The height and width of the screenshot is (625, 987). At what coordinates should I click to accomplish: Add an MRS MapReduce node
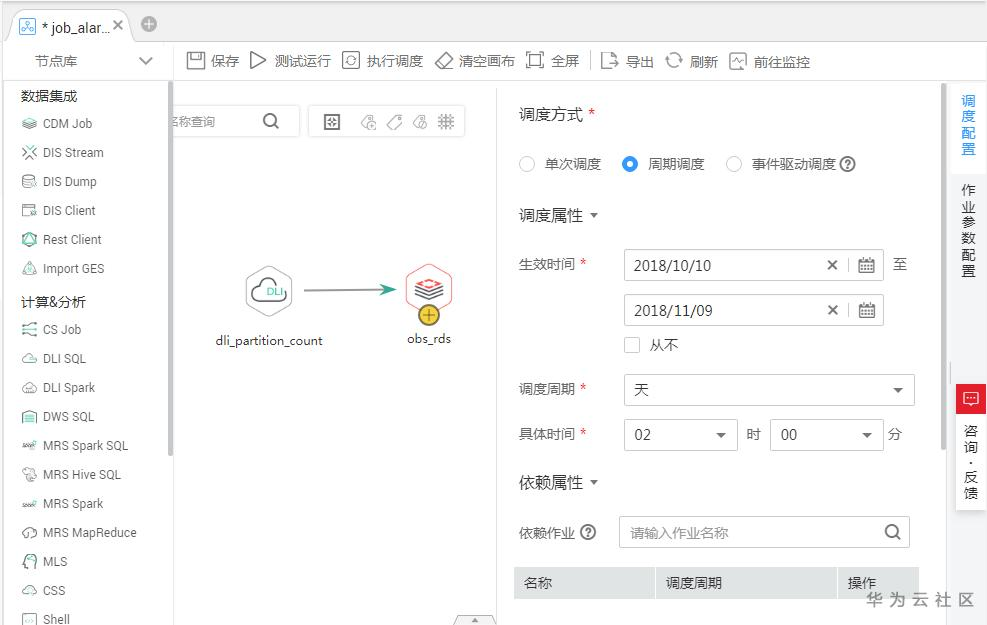click(x=79, y=532)
